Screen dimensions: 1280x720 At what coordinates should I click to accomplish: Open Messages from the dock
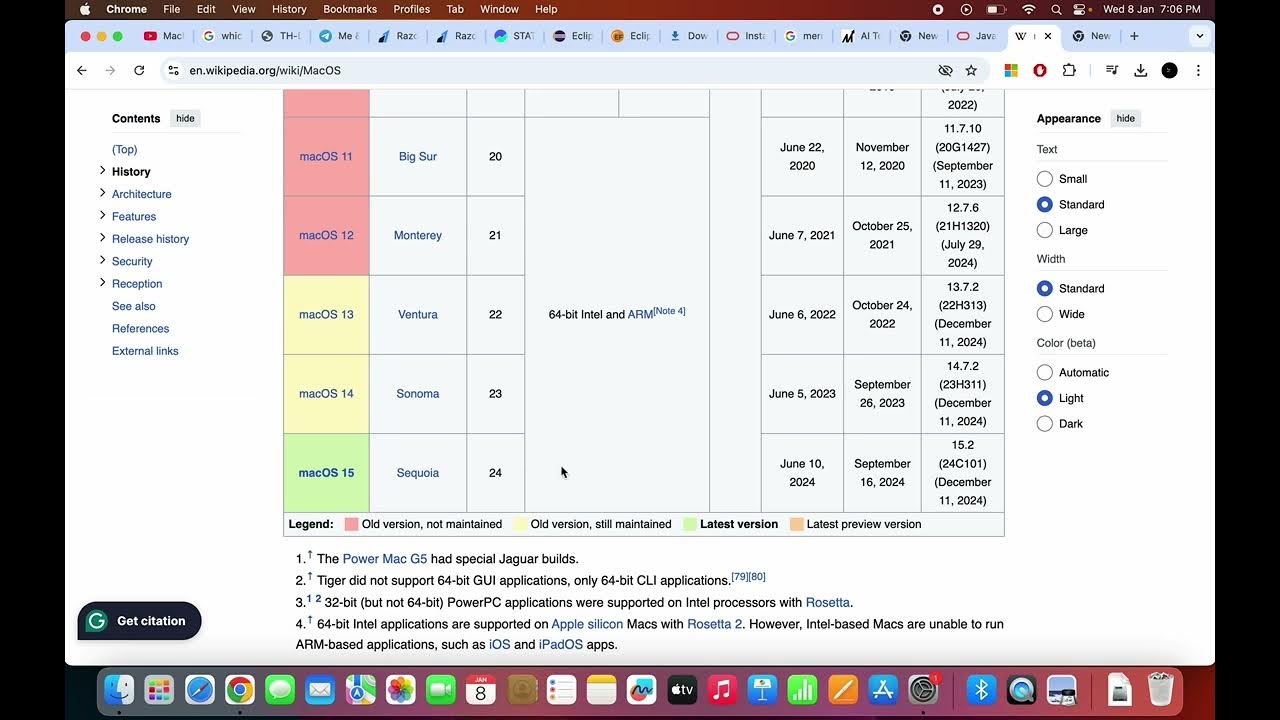click(x=280, y=690)
